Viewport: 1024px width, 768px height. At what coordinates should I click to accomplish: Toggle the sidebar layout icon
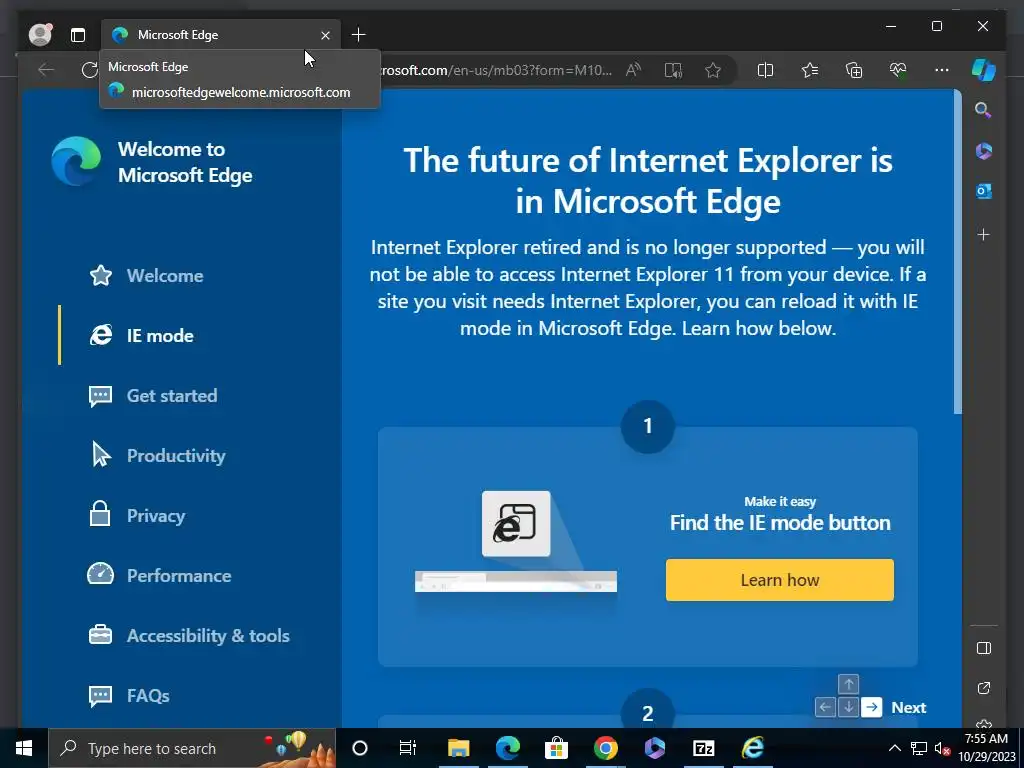click(x=984, y=648)
